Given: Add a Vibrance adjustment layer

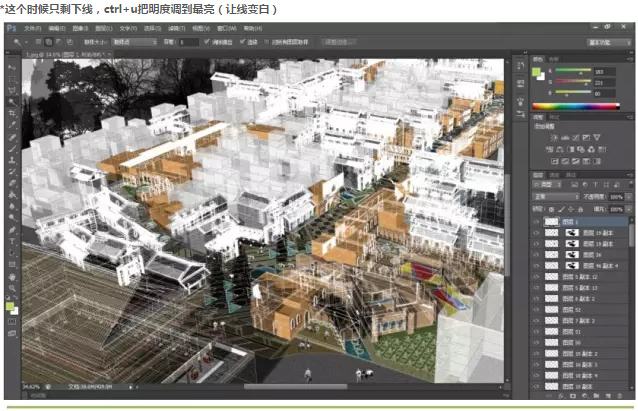Looking at the screenshot, I should [x=596, y=138].
